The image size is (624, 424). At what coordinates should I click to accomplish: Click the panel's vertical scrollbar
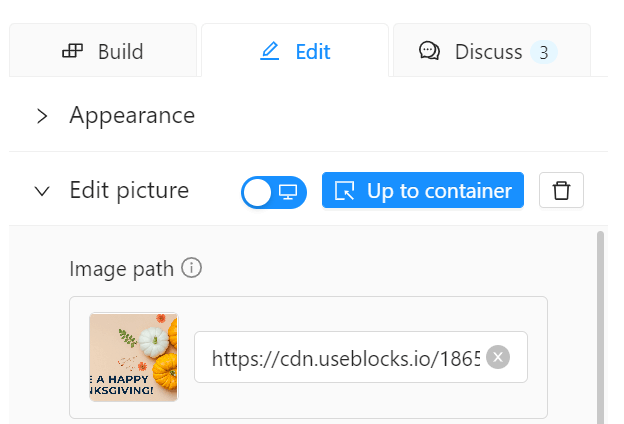pyautogui.click(x=600, y=327)
